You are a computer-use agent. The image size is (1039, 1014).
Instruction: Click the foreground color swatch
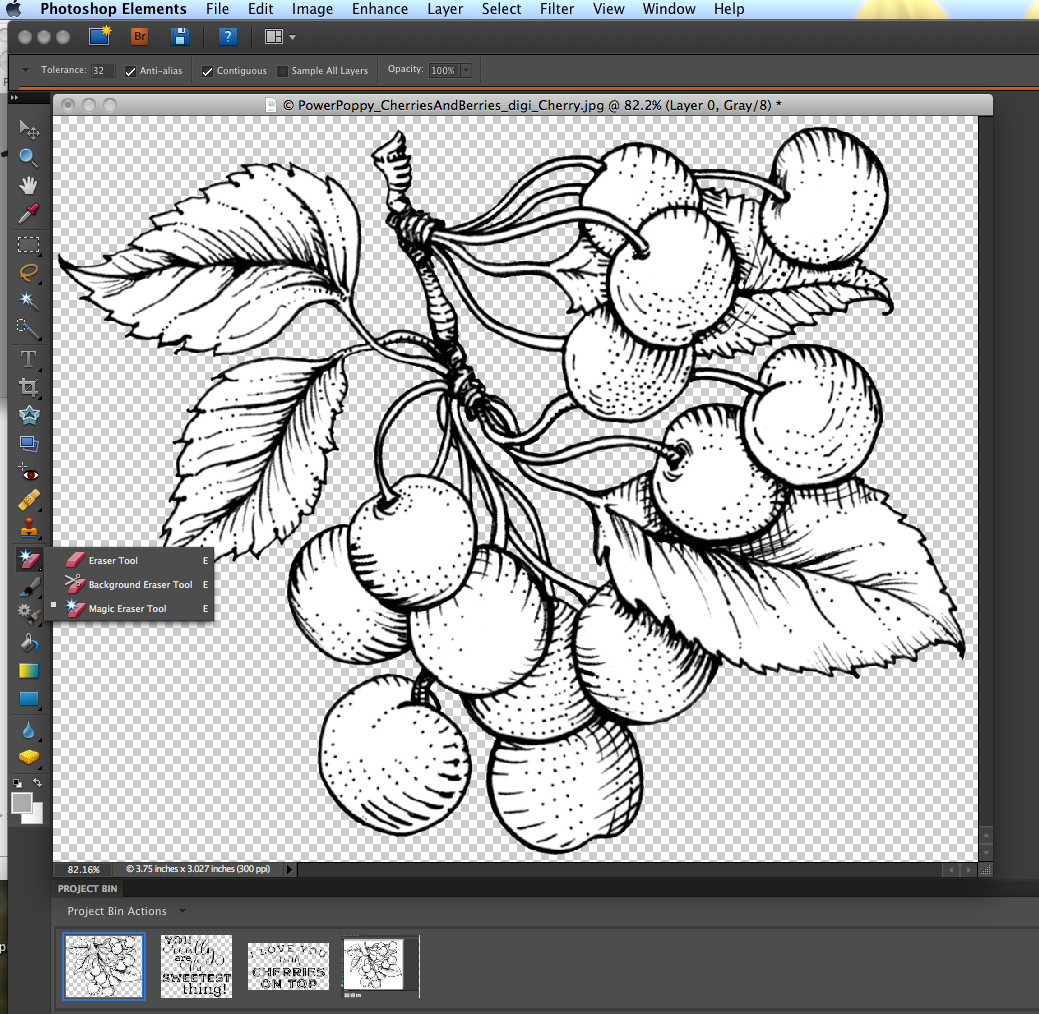22,802
